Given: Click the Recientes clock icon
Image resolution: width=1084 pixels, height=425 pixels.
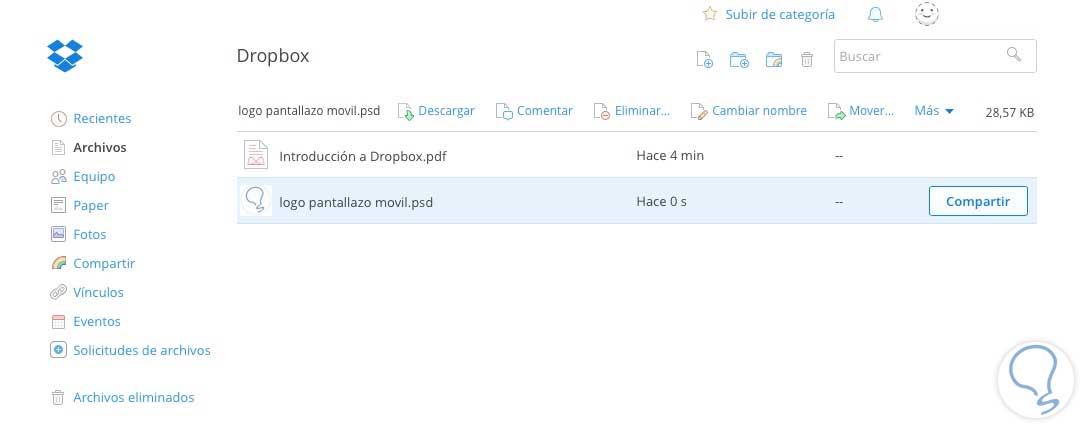Looking at the screenshot, I should pyautogui.click(x=59, y=119).
